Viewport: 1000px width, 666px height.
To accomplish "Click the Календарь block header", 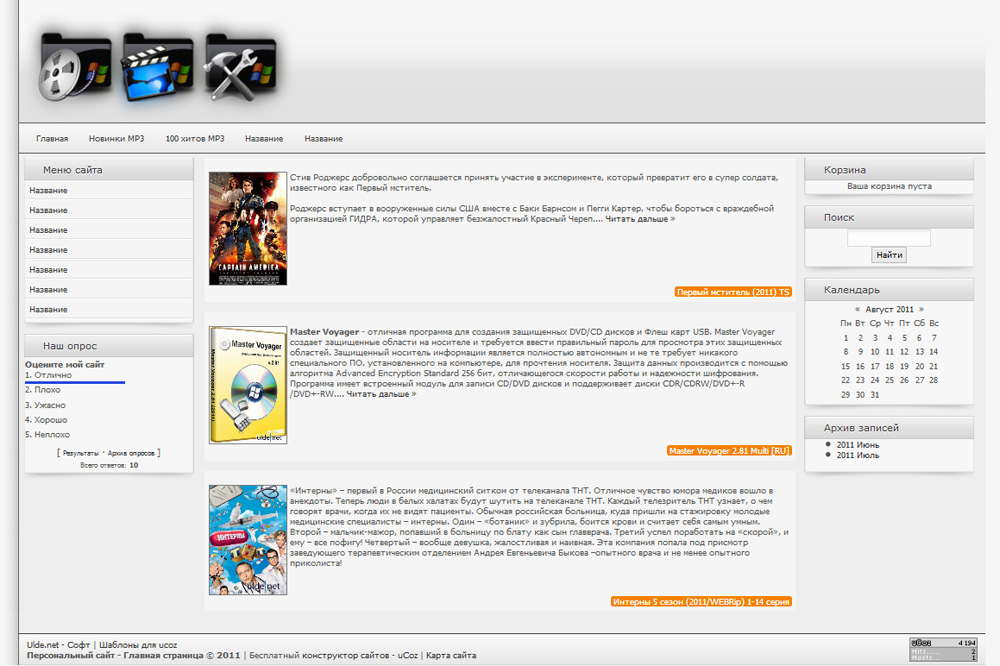I will [889, 290].
